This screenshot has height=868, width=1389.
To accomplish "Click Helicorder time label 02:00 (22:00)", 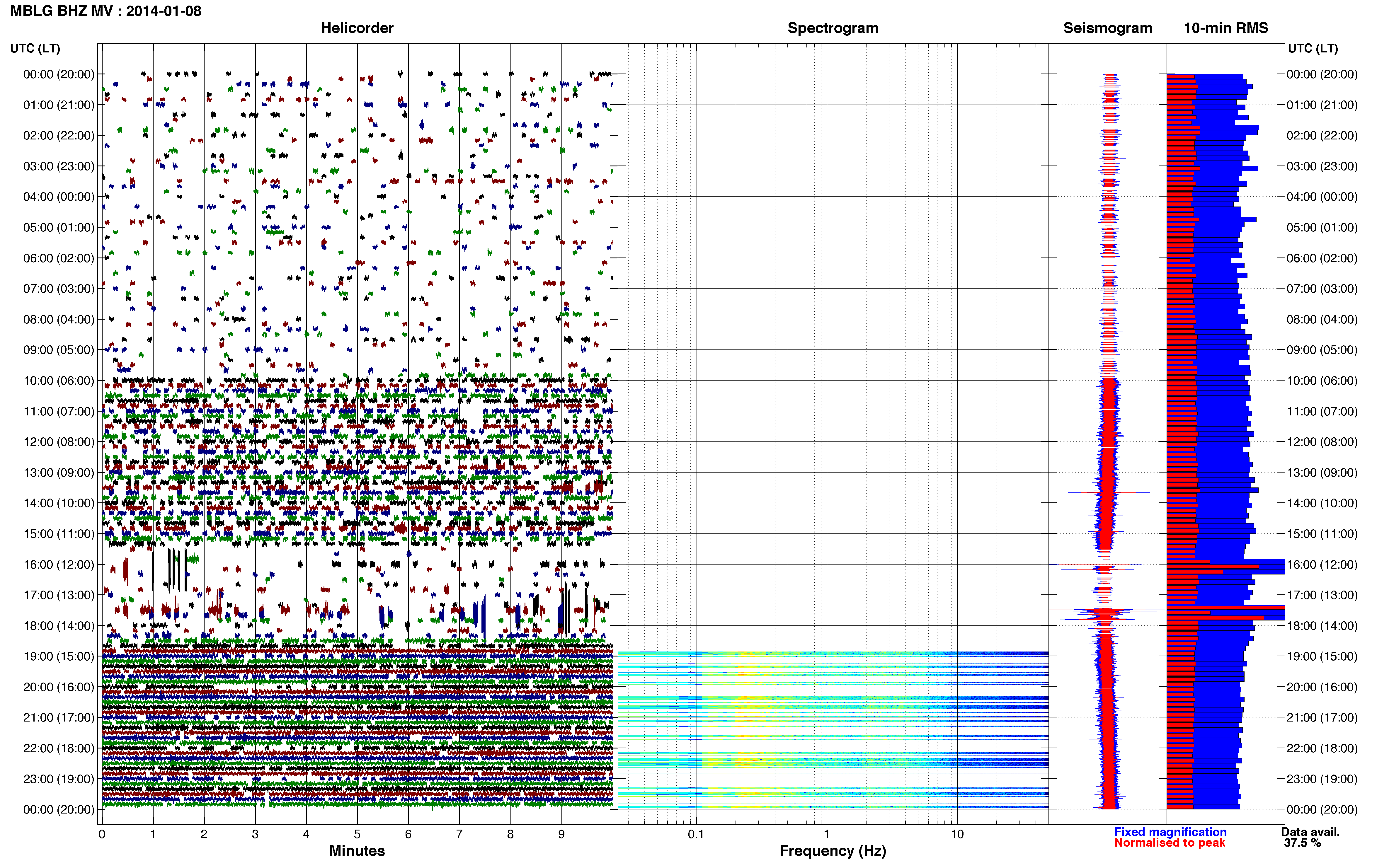I will (59, 135).
